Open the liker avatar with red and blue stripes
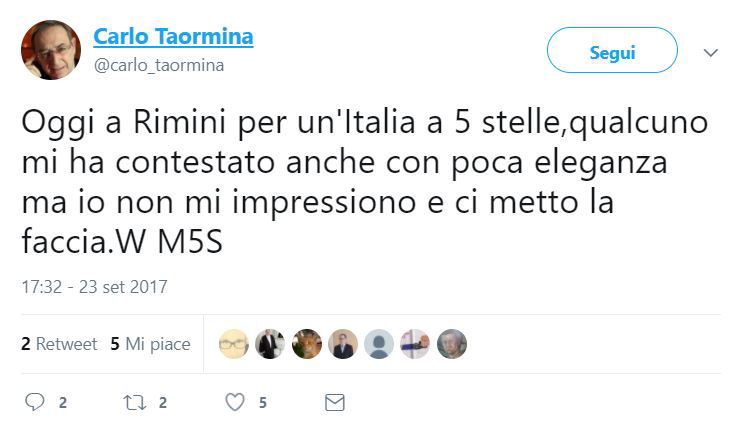736x435 pixels. (415, 344)
